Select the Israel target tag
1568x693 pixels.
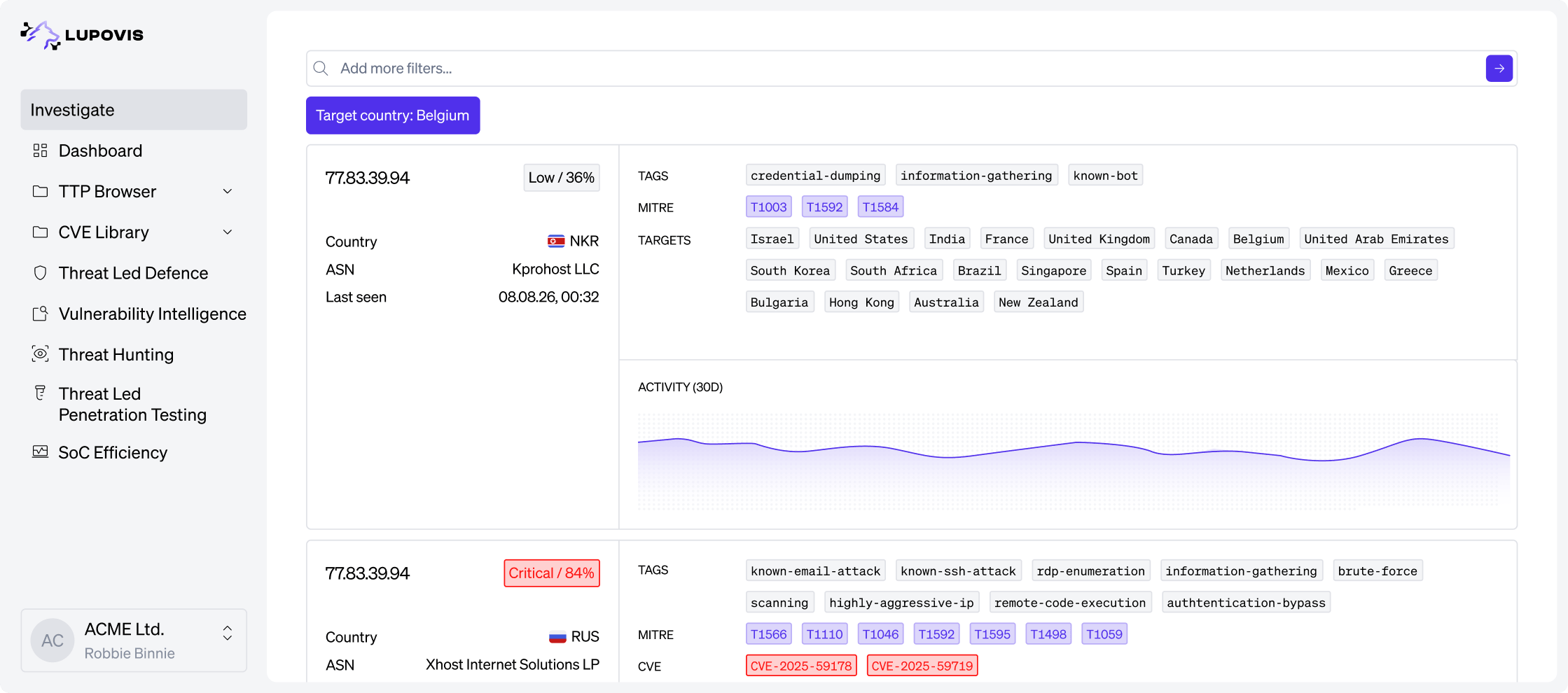coord(772,239)
